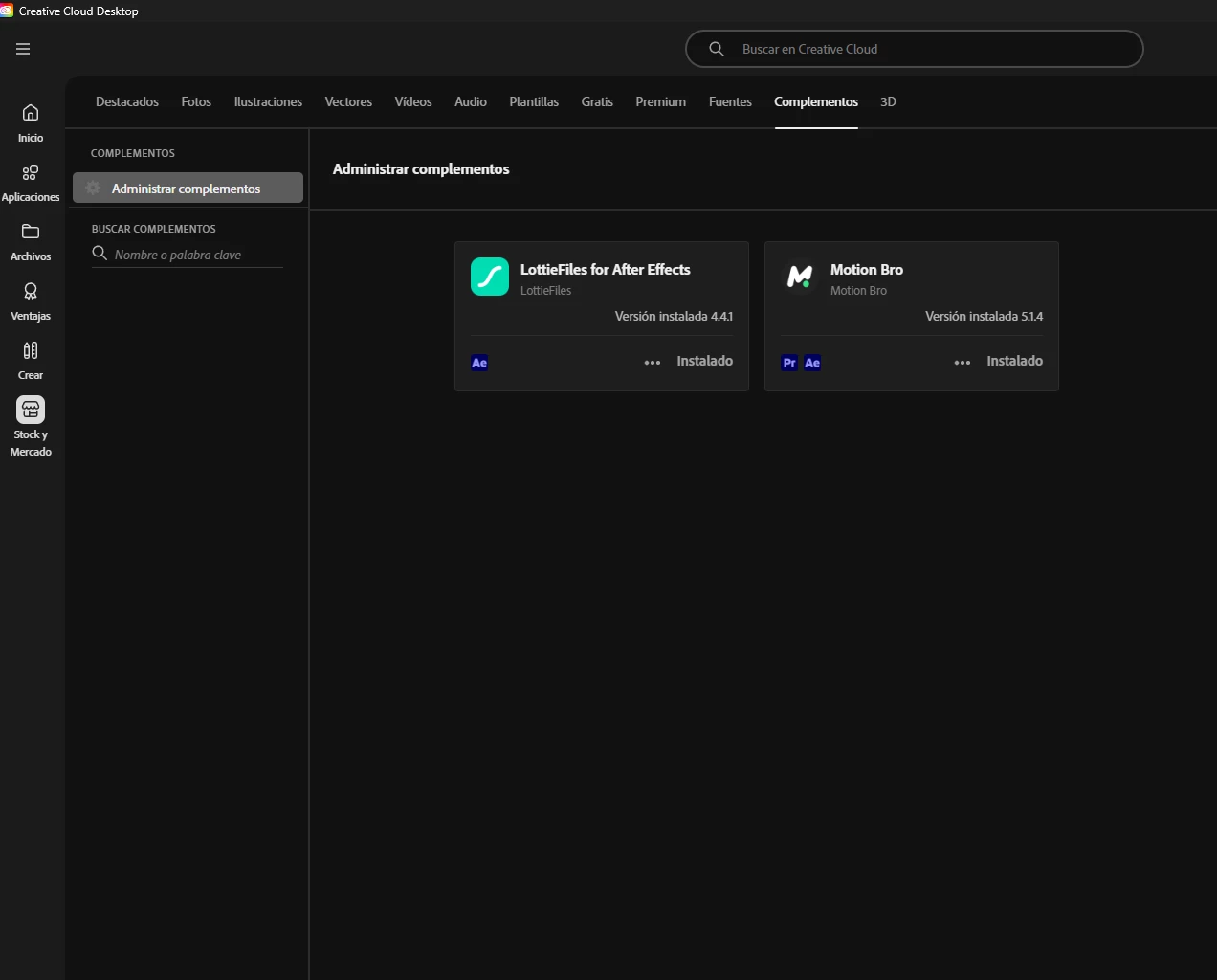
Task: Switch to the Fuentes tab
Action: point(730,101)
